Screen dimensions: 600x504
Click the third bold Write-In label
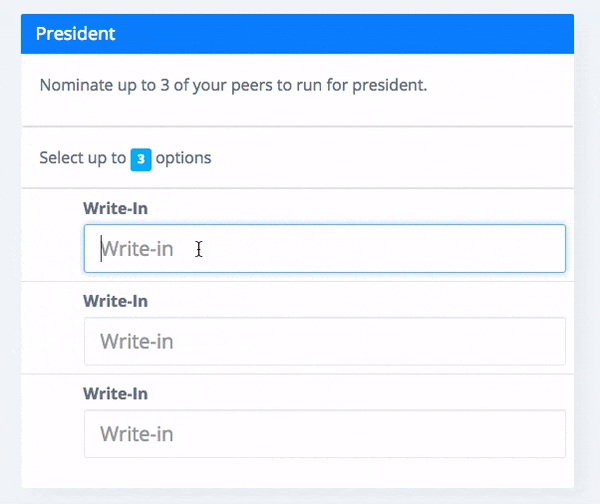point(115,394)
